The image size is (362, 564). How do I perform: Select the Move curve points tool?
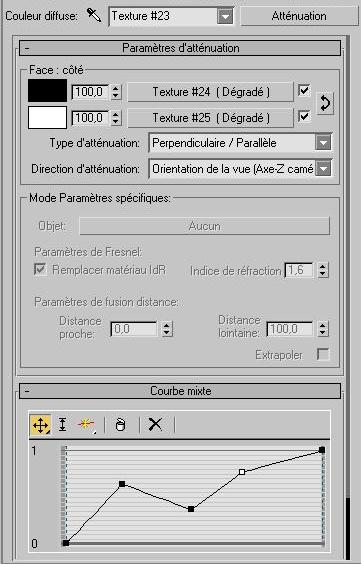(40, 425)
